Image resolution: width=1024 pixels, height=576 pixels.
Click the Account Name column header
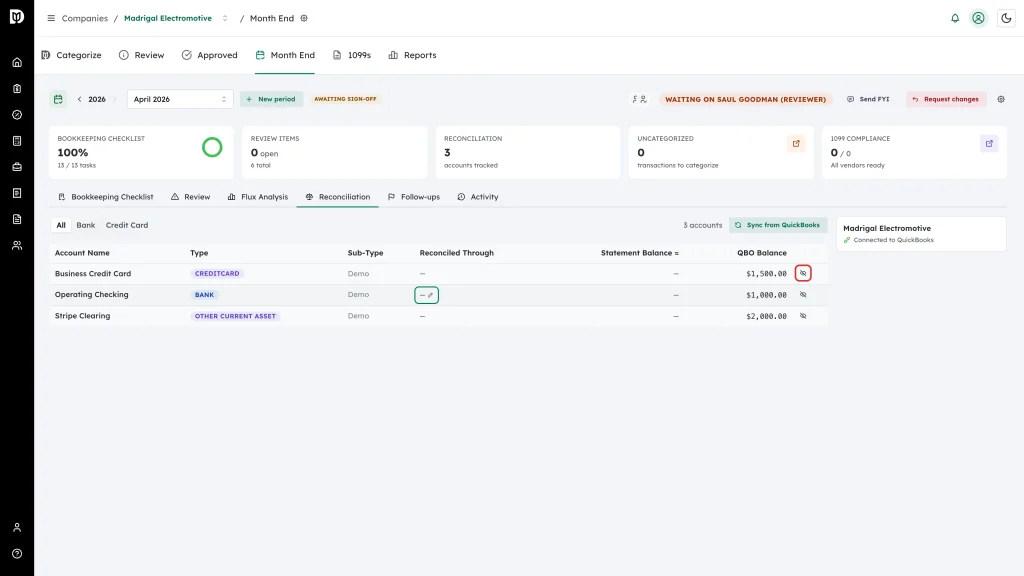pyautogui.click(x=82, y=253)
